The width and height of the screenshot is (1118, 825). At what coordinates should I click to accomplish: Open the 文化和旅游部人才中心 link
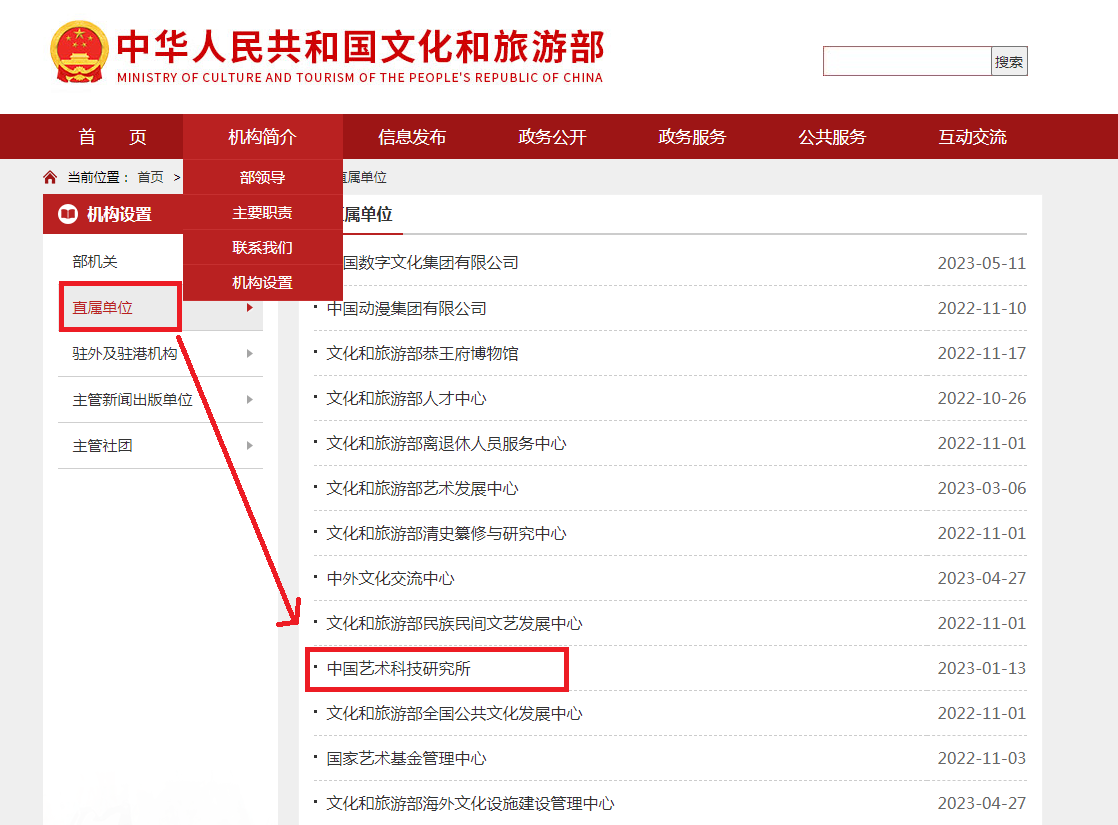[406, 399]
